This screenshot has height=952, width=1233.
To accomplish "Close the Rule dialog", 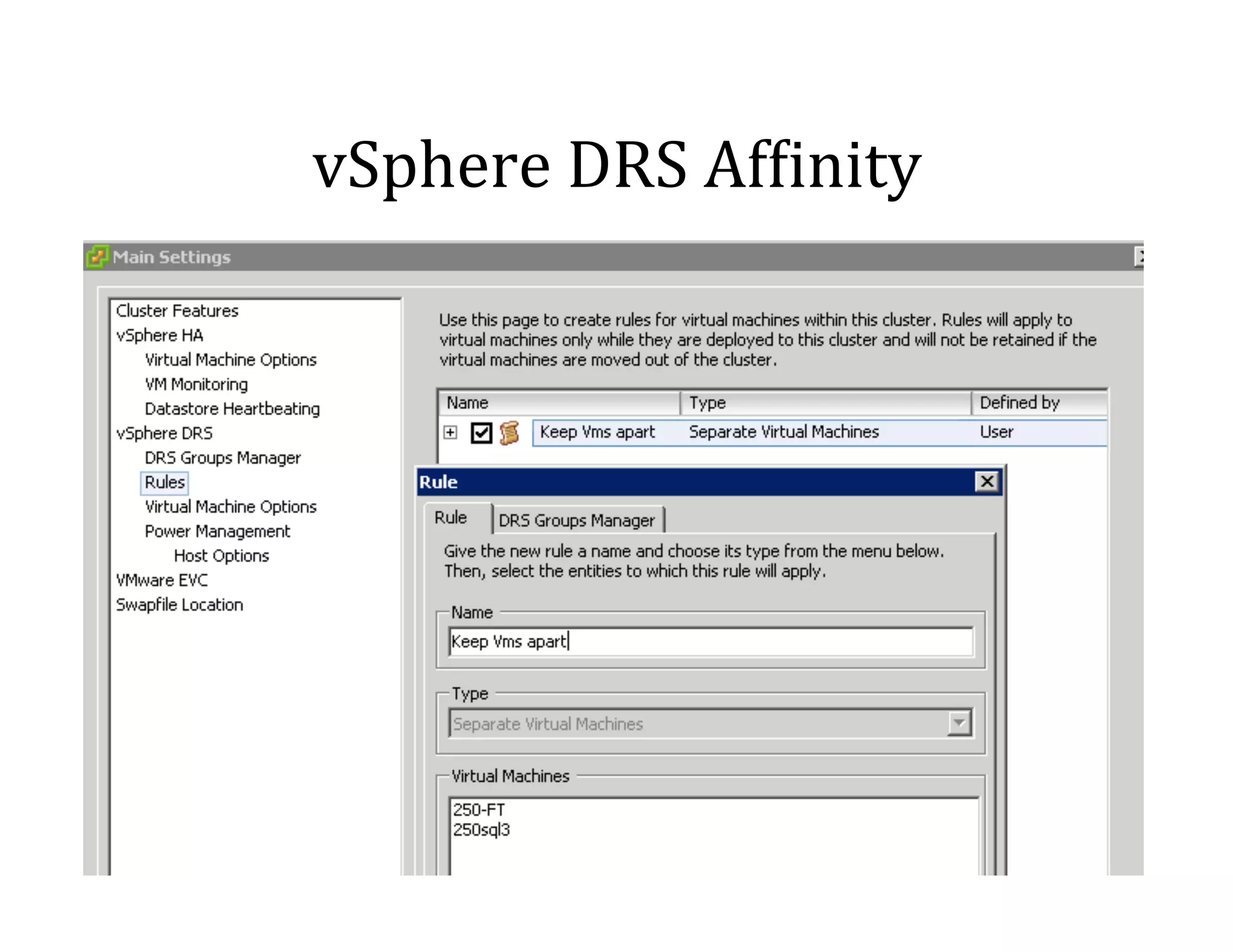I will coord(987,481).
